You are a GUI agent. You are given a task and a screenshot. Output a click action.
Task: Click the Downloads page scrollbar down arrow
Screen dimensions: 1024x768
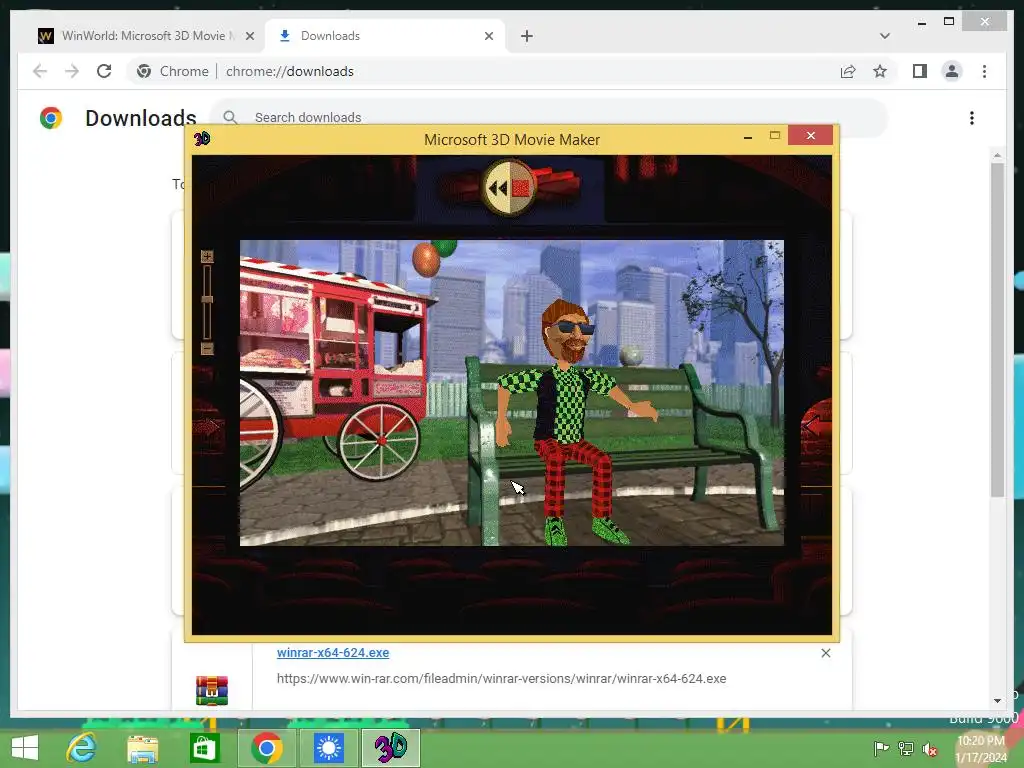pos(997,701)
